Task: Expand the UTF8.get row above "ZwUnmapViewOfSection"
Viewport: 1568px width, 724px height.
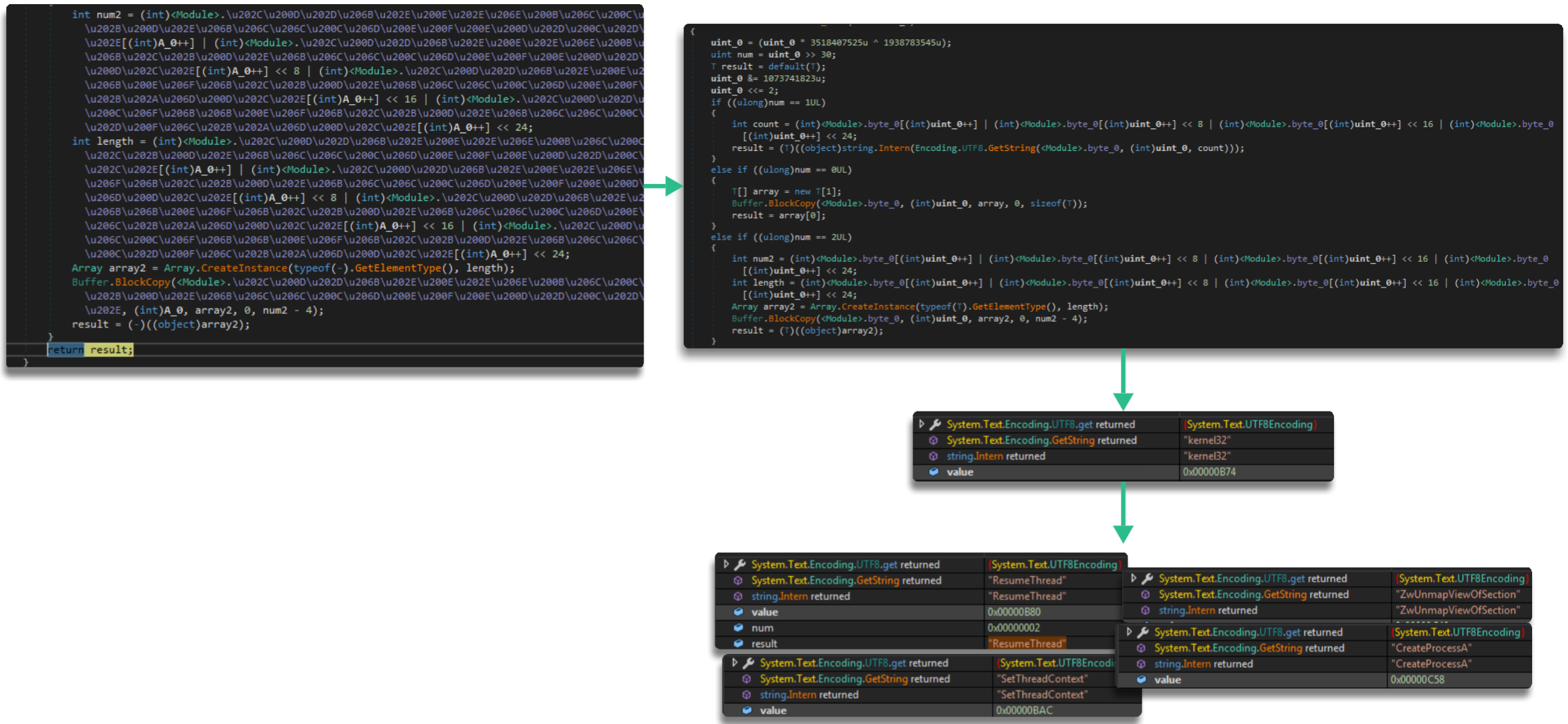Action: pyautogui.click(x=1134, y=579)
